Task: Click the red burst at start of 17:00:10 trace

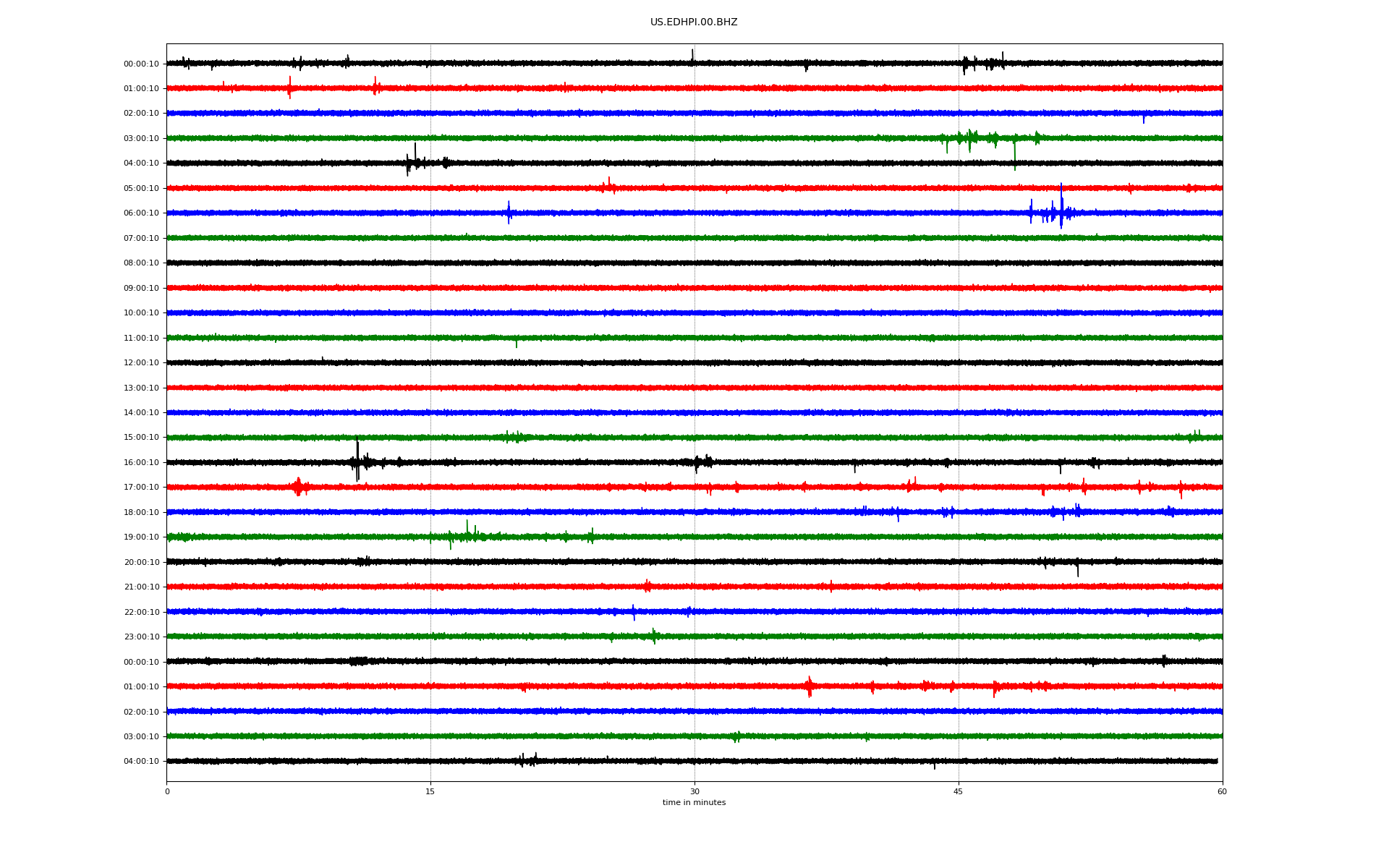Action: click(299, 487)
